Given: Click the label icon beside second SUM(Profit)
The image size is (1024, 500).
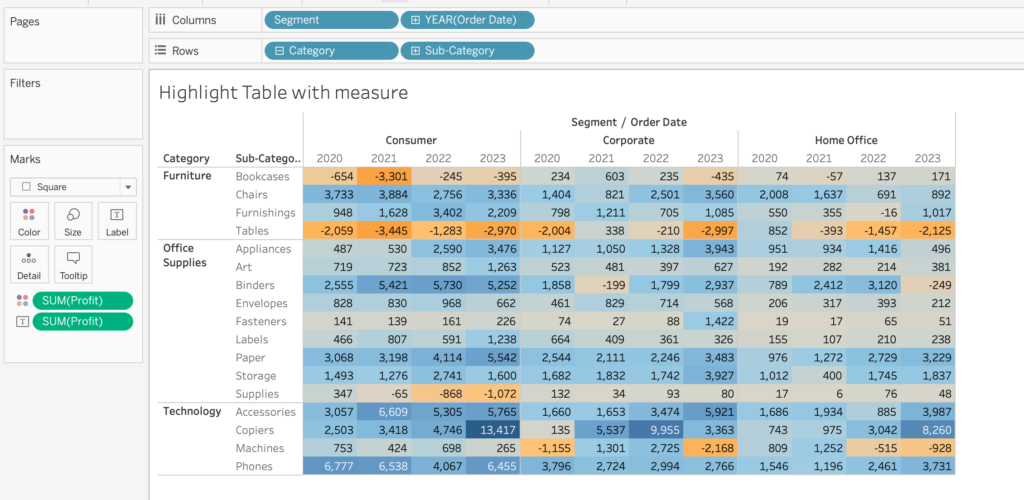Looking at the screenshot, I should click(x=22, y=321).
